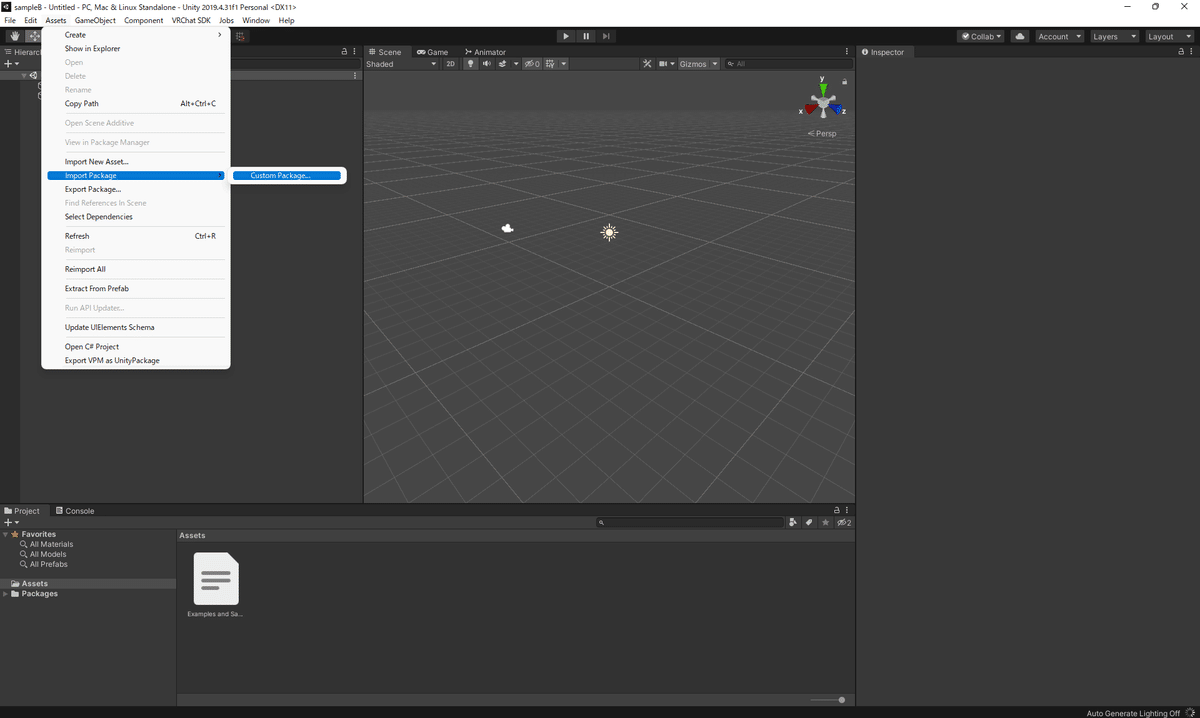Open the Shaded draw mode dropdown
The image size is (1200, 718).
pyautogui.click(x=401, y=64)
